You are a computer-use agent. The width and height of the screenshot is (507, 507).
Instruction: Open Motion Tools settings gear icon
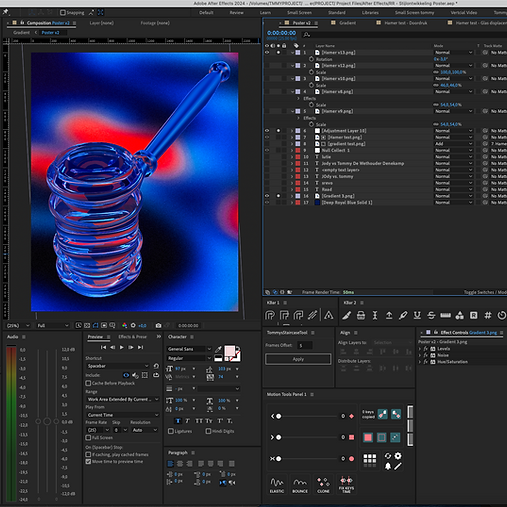(x=398, y=456)
